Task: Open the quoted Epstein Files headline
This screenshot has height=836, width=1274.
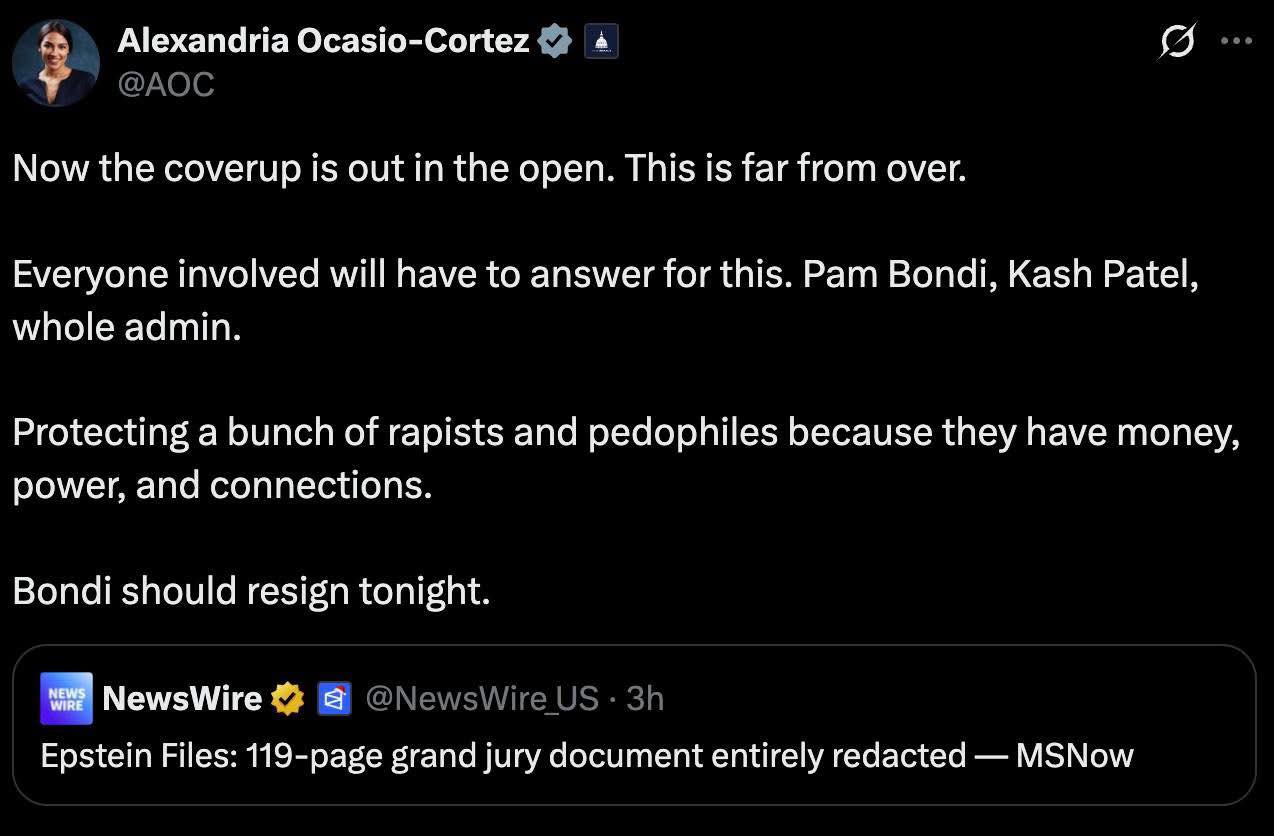Action: [x=500, y=755]
